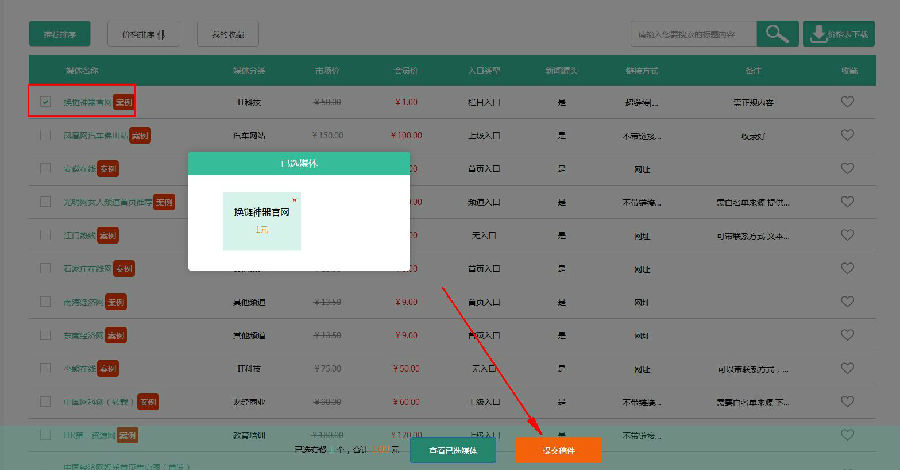Tick the checkbox in the 无入口 row
Screen dimensions: 900x470
click(x=45, y=235)
